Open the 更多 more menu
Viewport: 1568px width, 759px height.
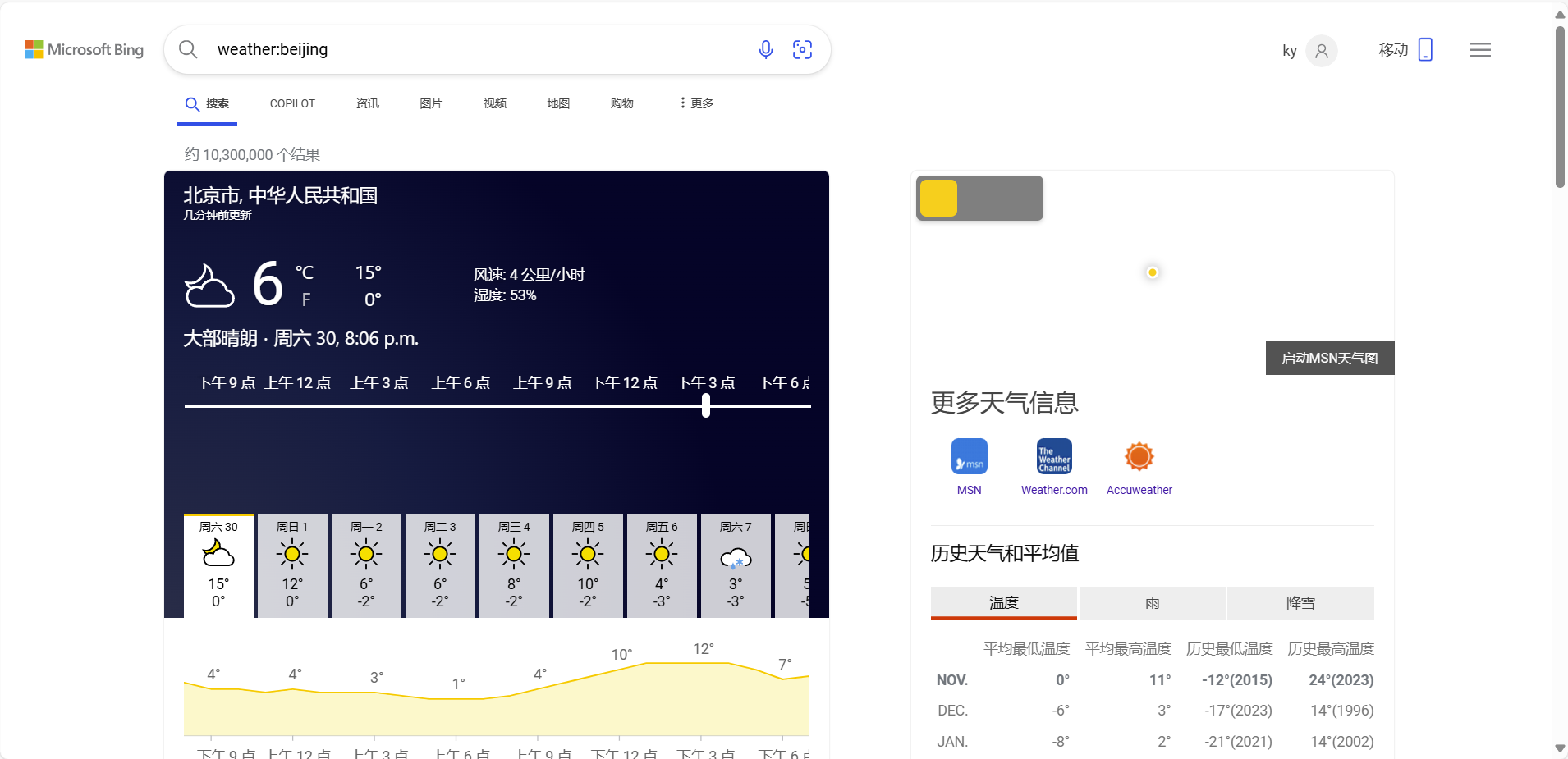click(696, 103)
